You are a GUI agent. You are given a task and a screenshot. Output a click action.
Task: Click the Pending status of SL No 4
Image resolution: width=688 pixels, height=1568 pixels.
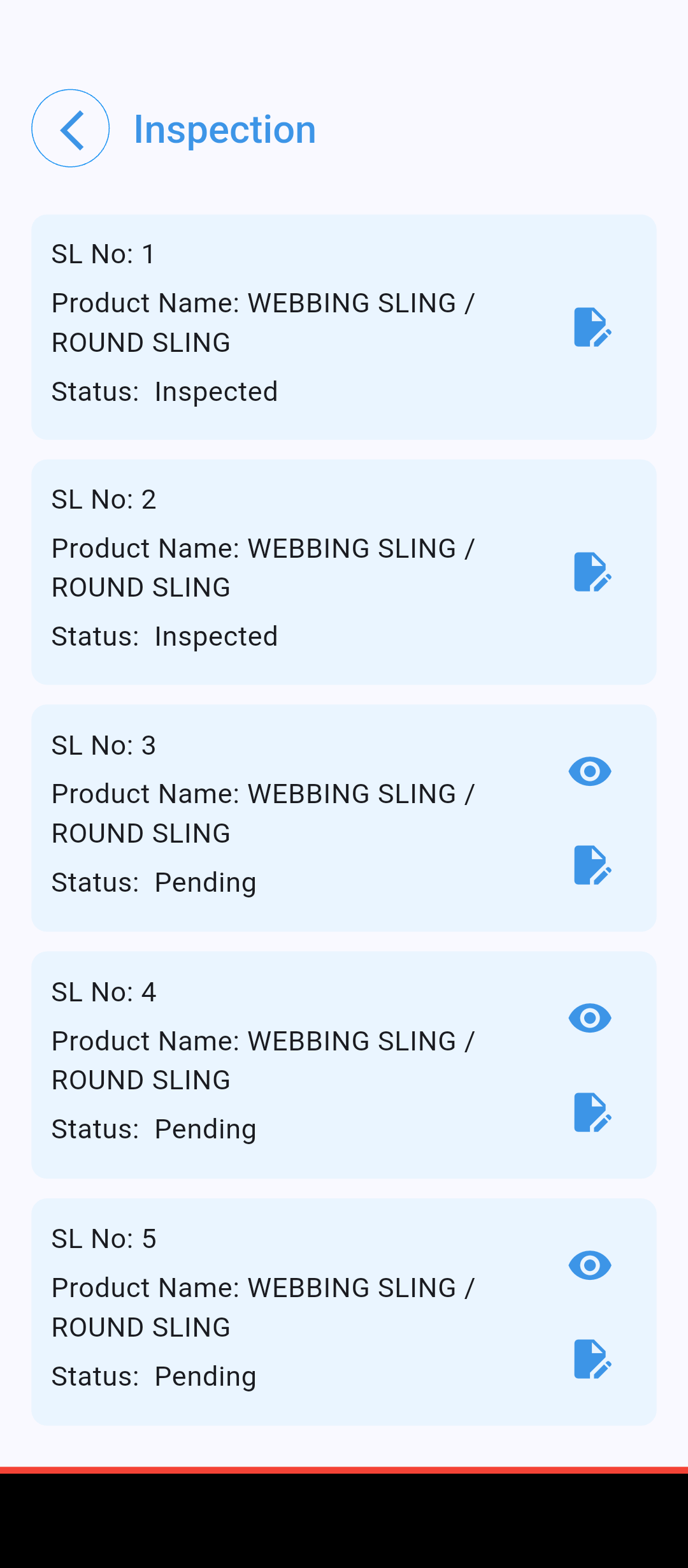tap(205, 1129)
